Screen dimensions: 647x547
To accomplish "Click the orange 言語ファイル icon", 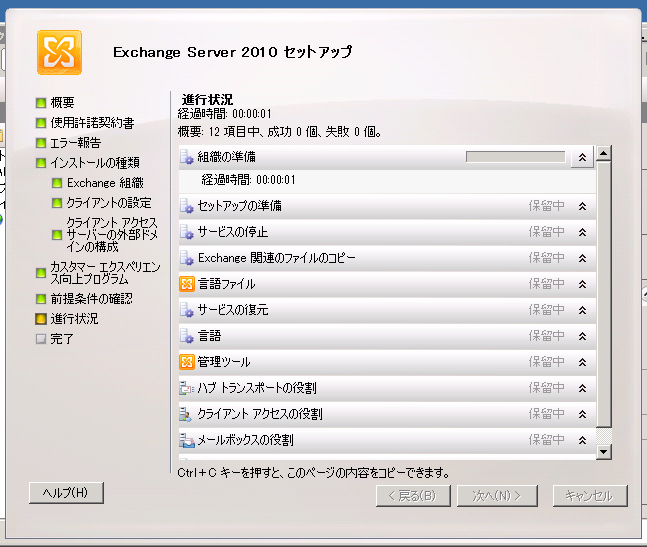I will [x=187, y=284].
